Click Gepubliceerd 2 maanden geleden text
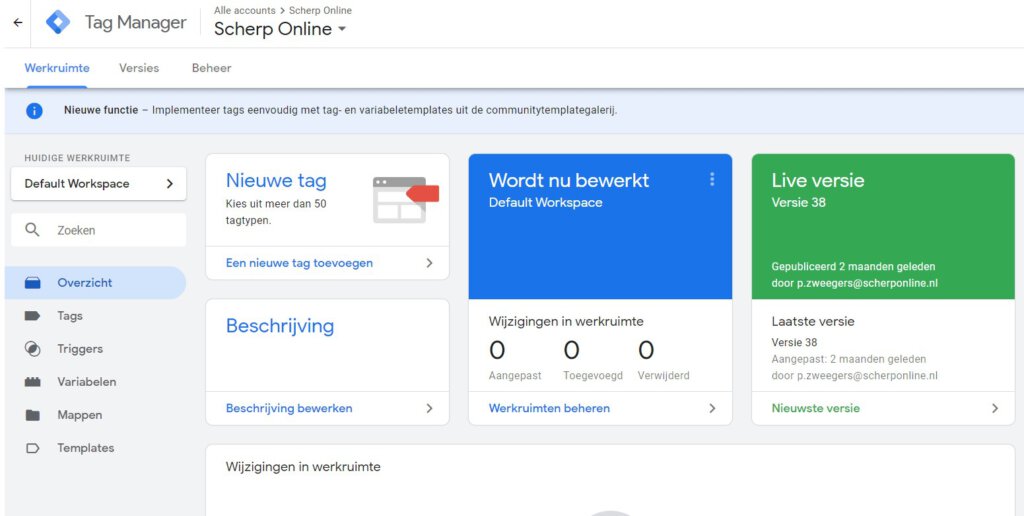The width and height of the screenshot is (1024, 516). (853, 266)
